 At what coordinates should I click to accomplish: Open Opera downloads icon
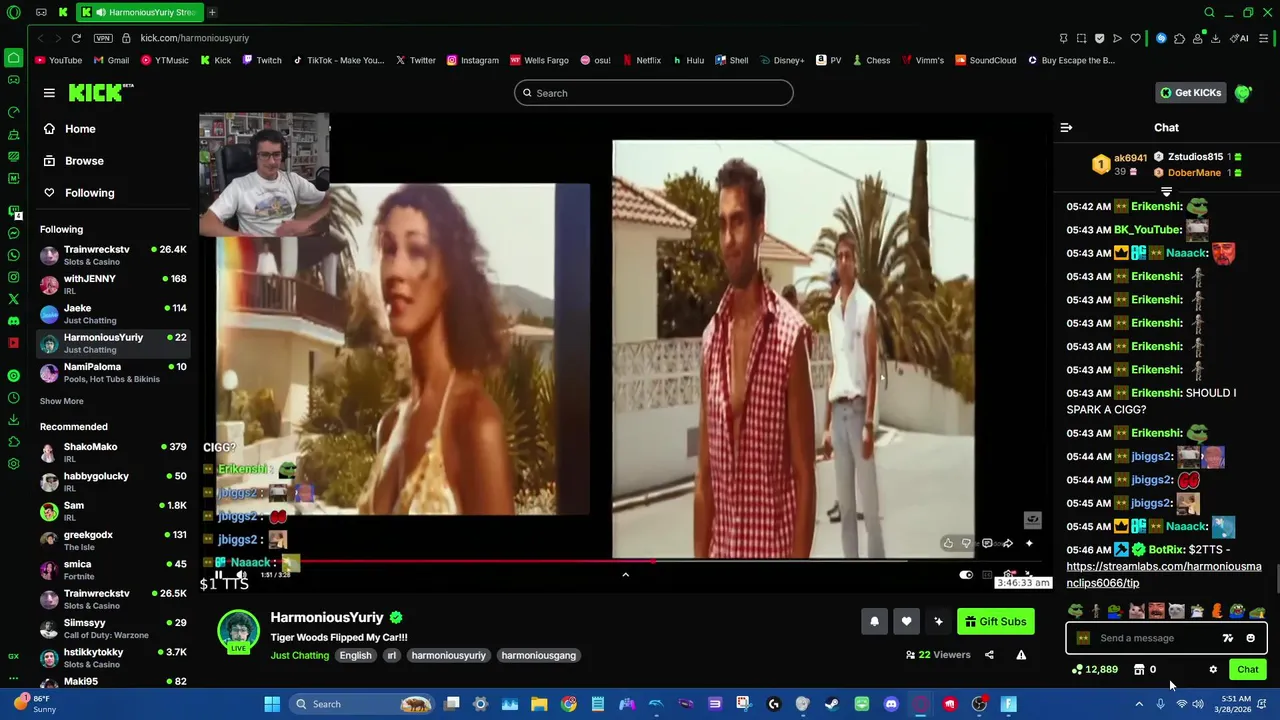(1215, 38)
